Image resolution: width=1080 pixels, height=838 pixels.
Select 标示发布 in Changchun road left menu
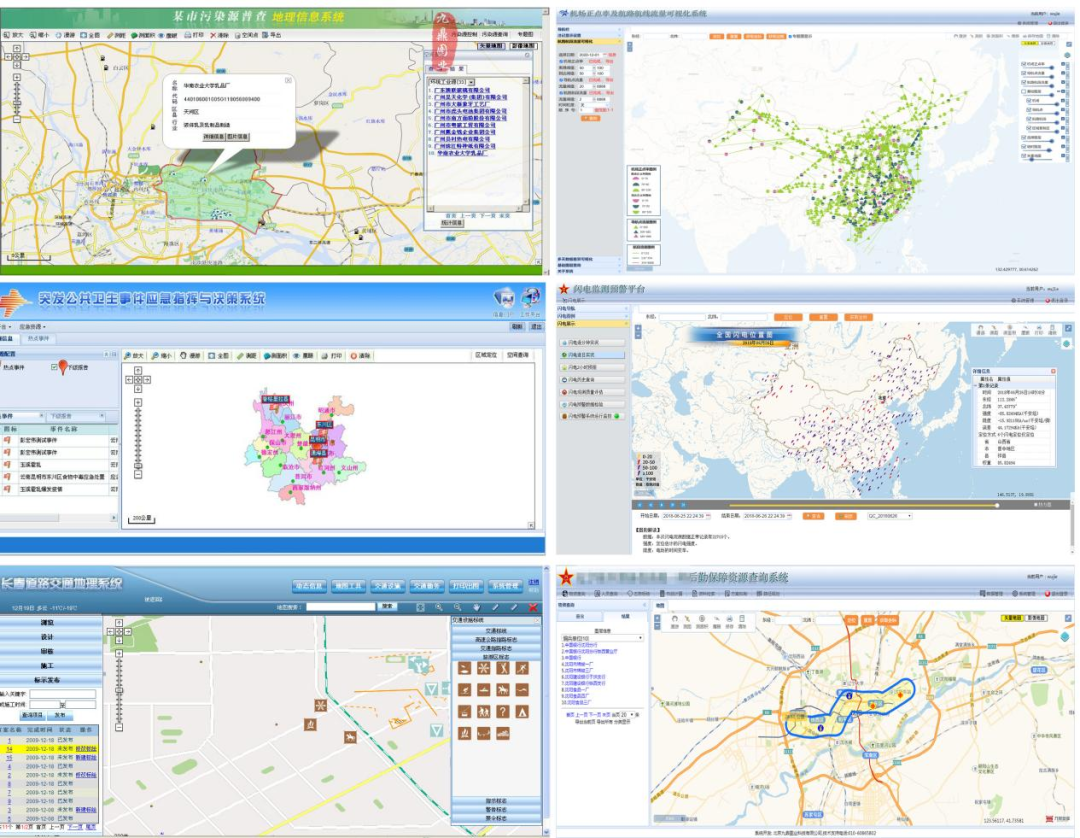pyautogui.click(x=47, y=680)
